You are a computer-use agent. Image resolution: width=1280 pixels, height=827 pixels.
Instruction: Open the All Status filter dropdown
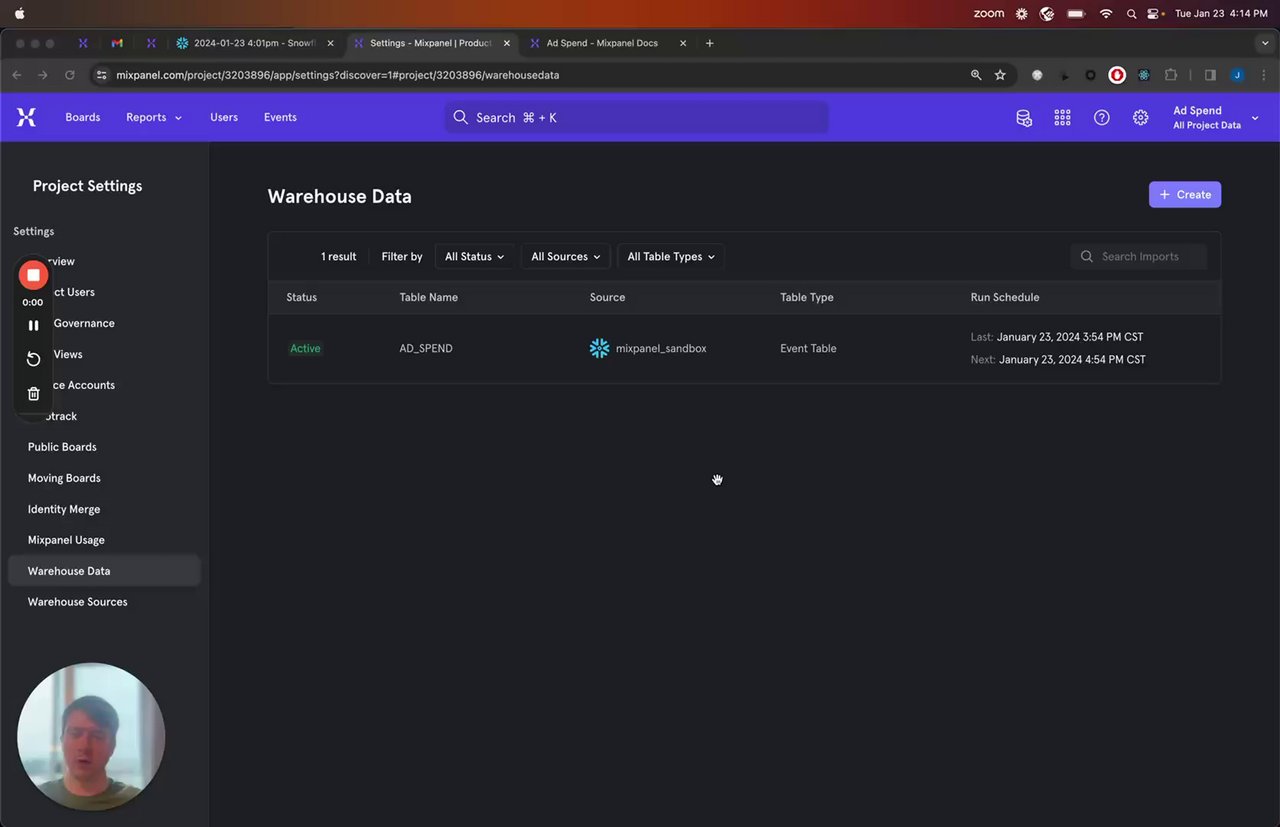pyautogui.click(x=475, y=256)
